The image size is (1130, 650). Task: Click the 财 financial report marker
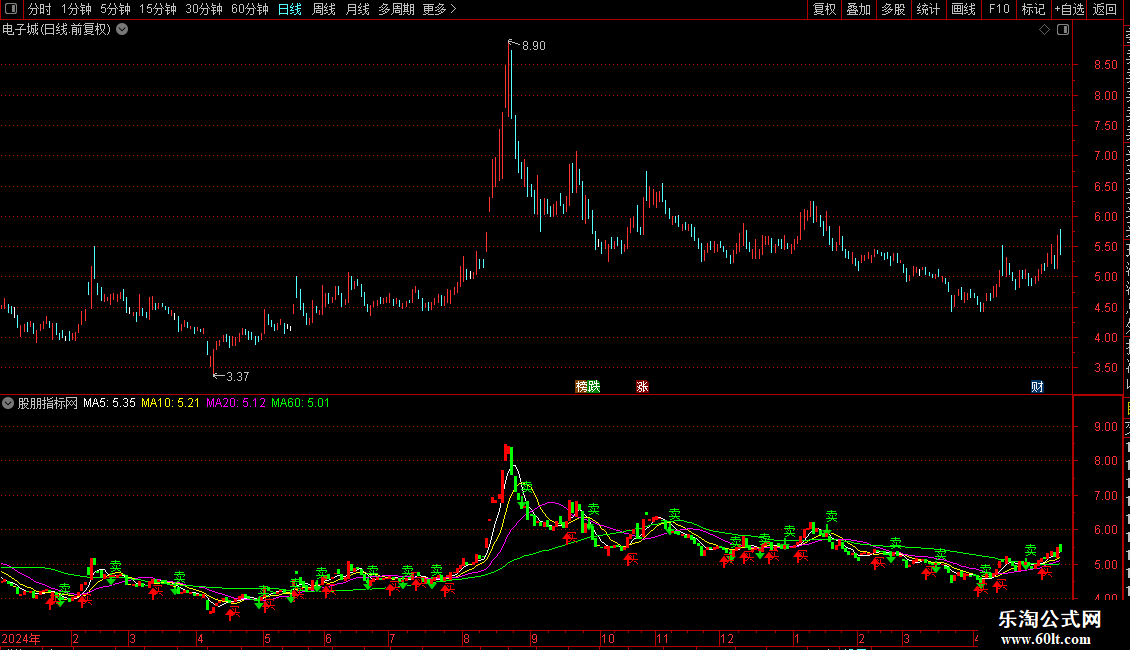pyautogui.click(x=1037, y=386)
